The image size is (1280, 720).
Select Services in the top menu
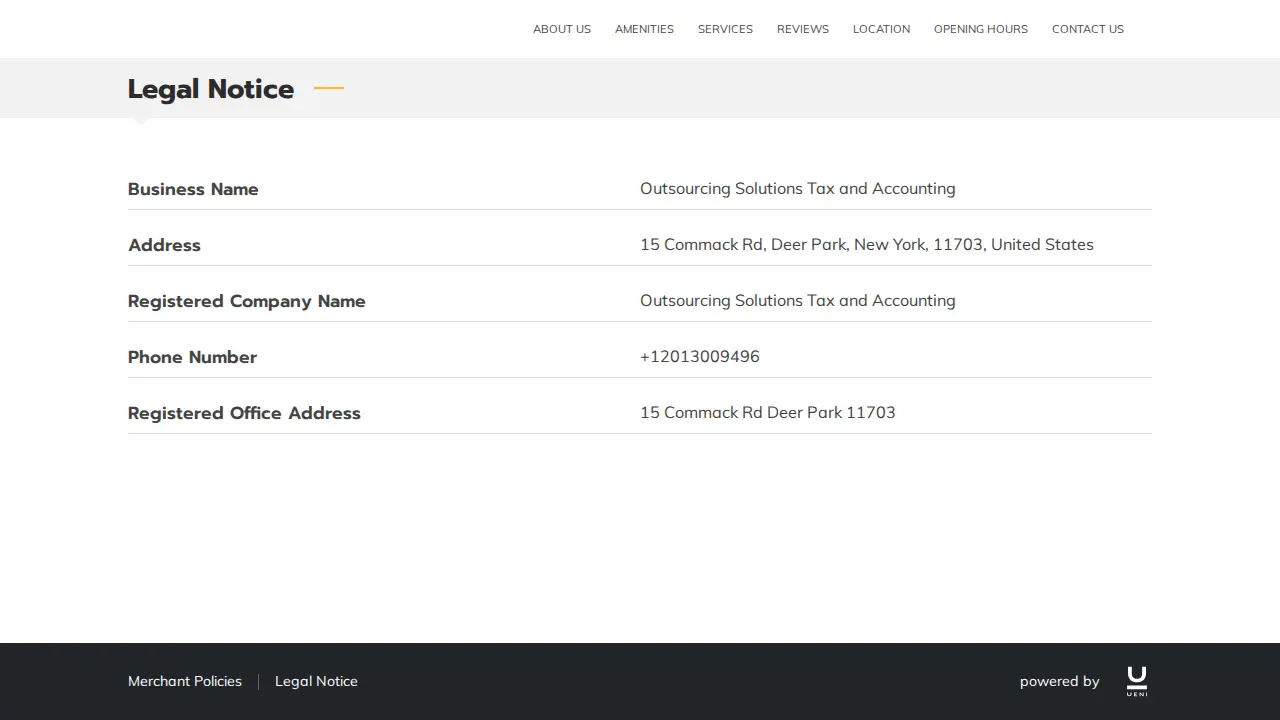click(725, 29)
